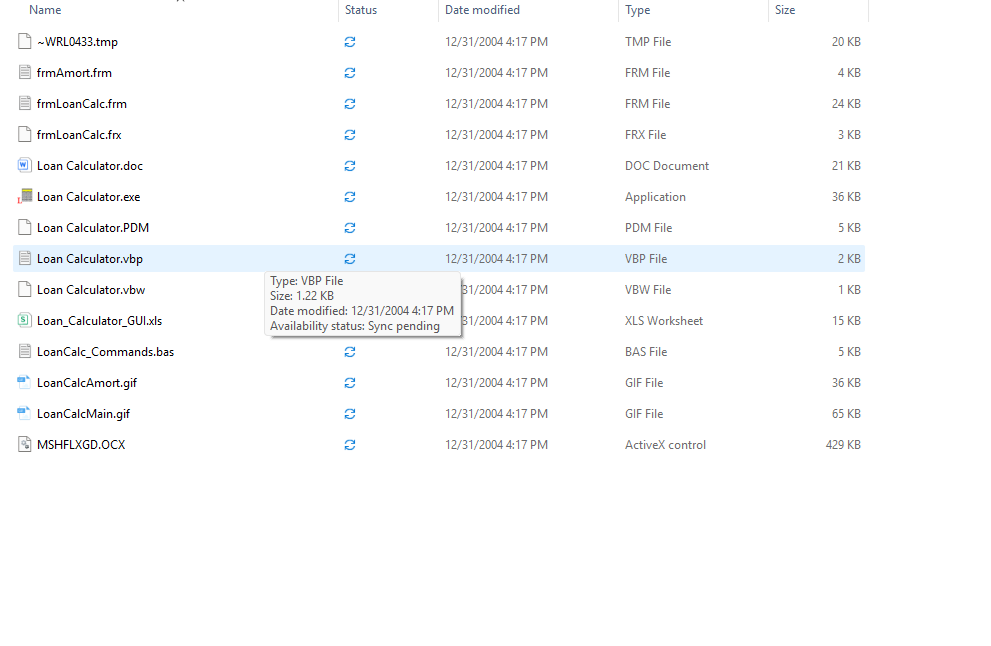Select the frmLoanCalc.frx file icon
Viewport: 991px width, 646px height.
26,135
